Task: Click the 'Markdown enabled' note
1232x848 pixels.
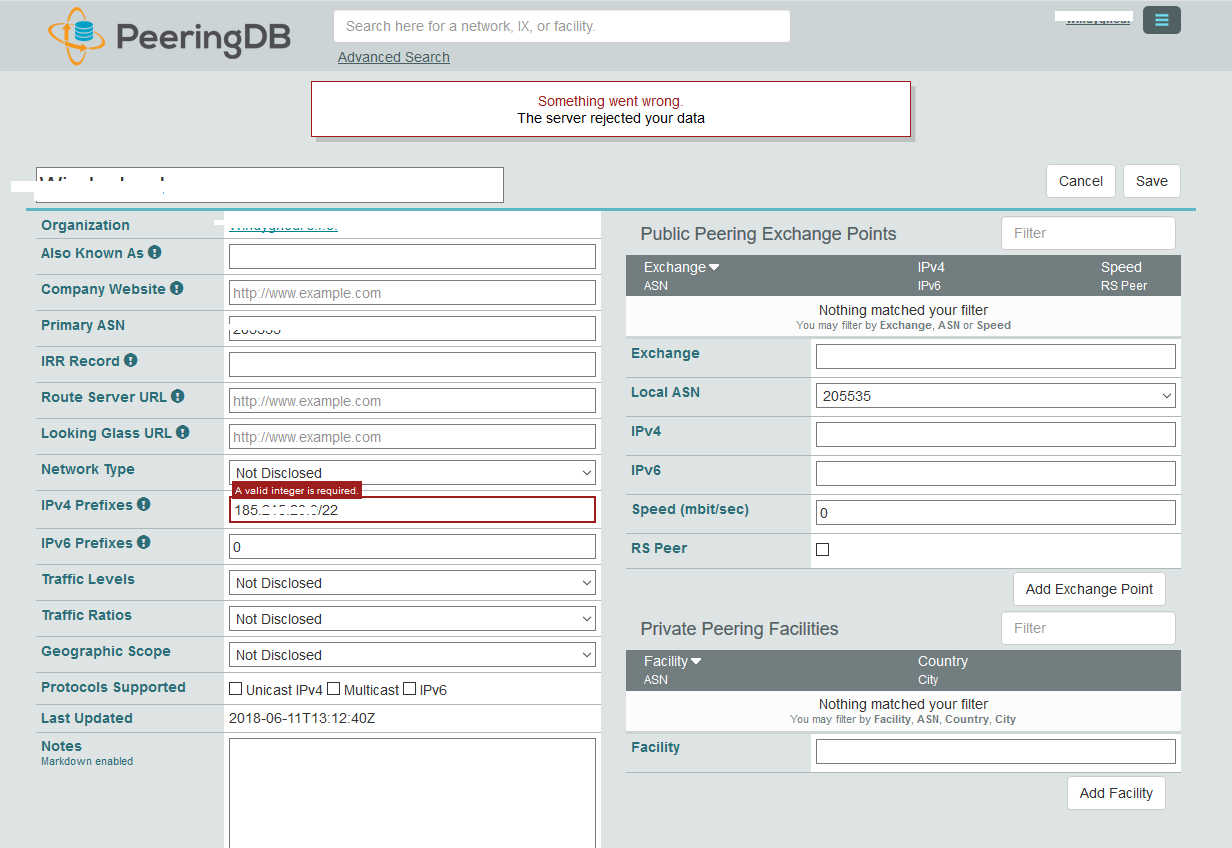Action: point(87,761)
